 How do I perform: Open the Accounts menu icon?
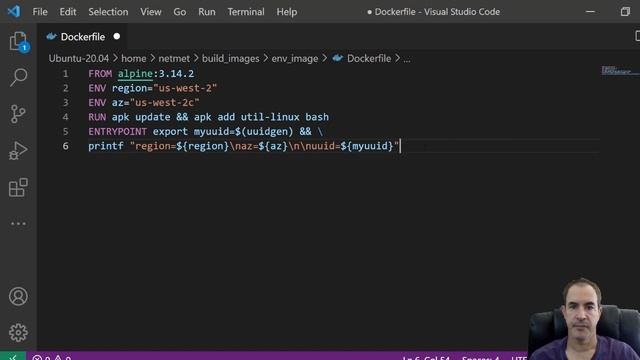pyautogui.click(x=18, y=296)
